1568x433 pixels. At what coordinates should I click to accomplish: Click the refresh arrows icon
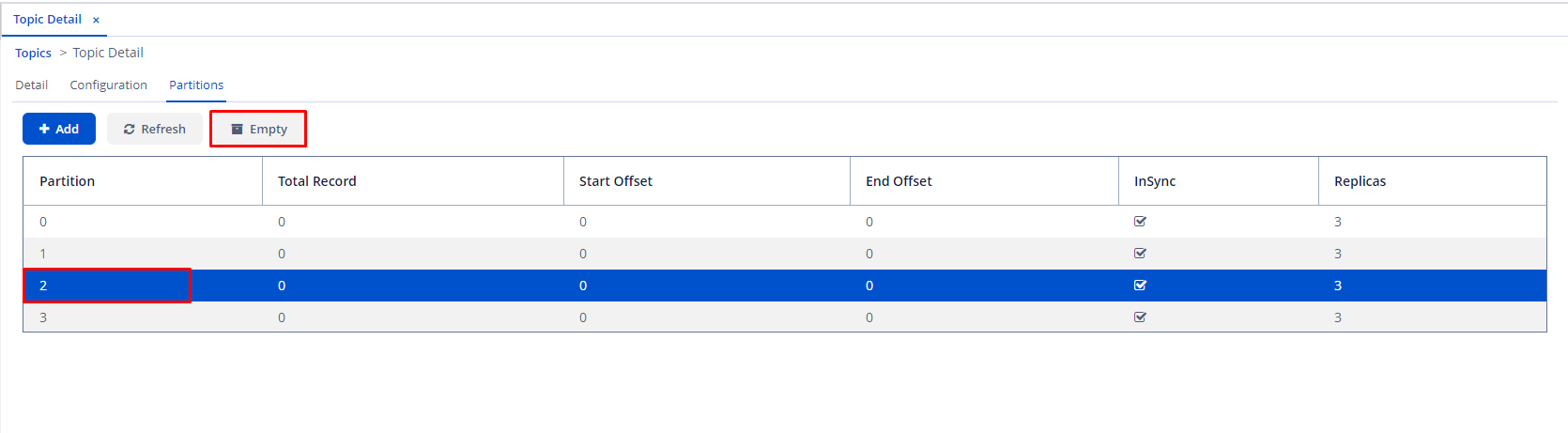coord(130,130)
